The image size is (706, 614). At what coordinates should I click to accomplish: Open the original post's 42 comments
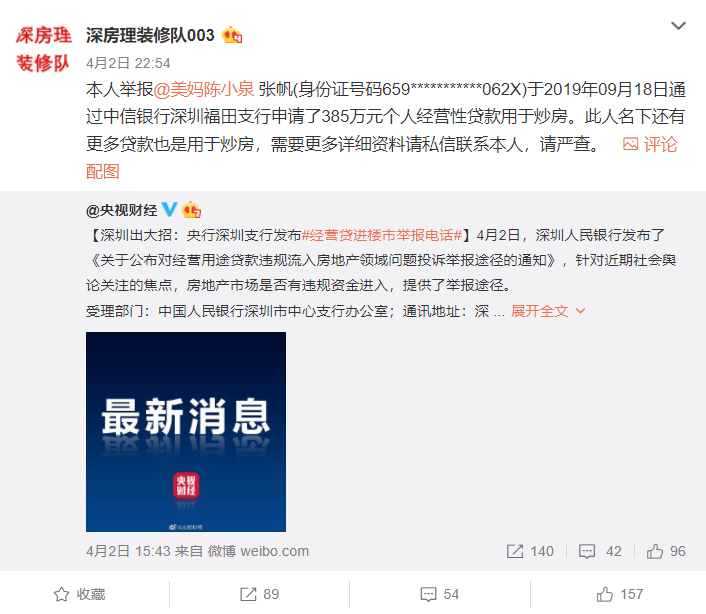600,551
